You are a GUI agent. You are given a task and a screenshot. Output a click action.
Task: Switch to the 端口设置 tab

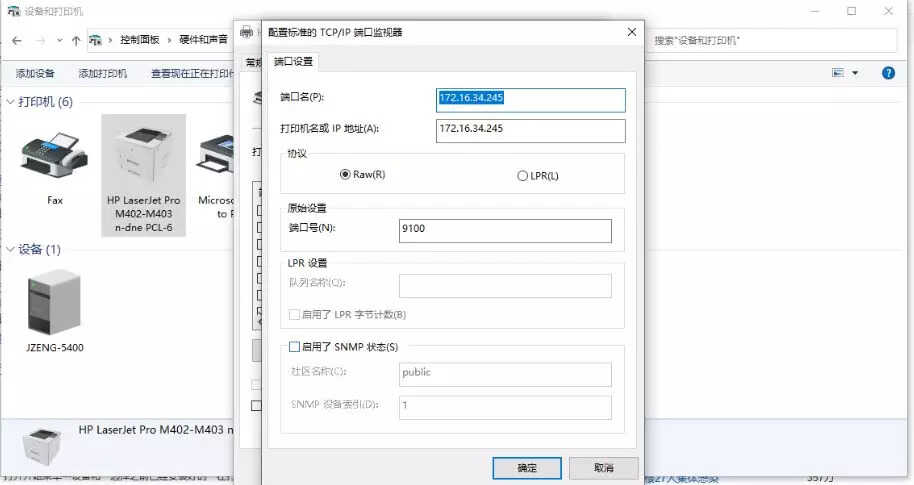(x=293, y=62)
